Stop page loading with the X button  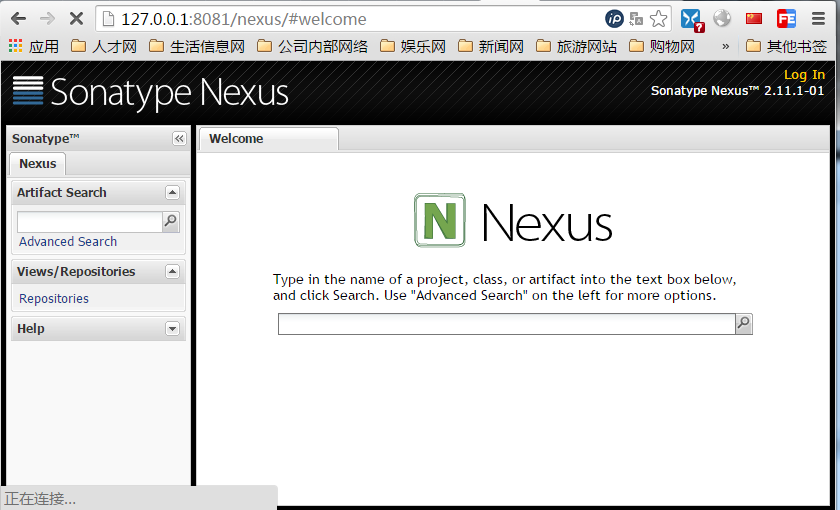(77, 19)
